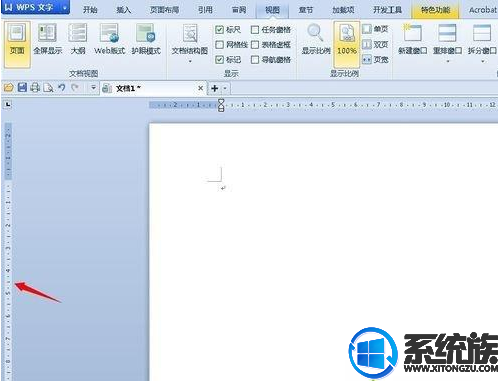Viewport: 498px width, 381px height.
Task: Click 拆分窗口 split window
Action: point(482,39)
